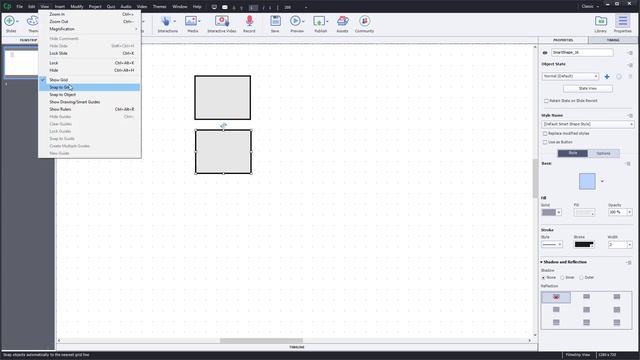This screenshot has height=360, width=640.
Task: Select the None shadow radio button
Action: [544, 278]
